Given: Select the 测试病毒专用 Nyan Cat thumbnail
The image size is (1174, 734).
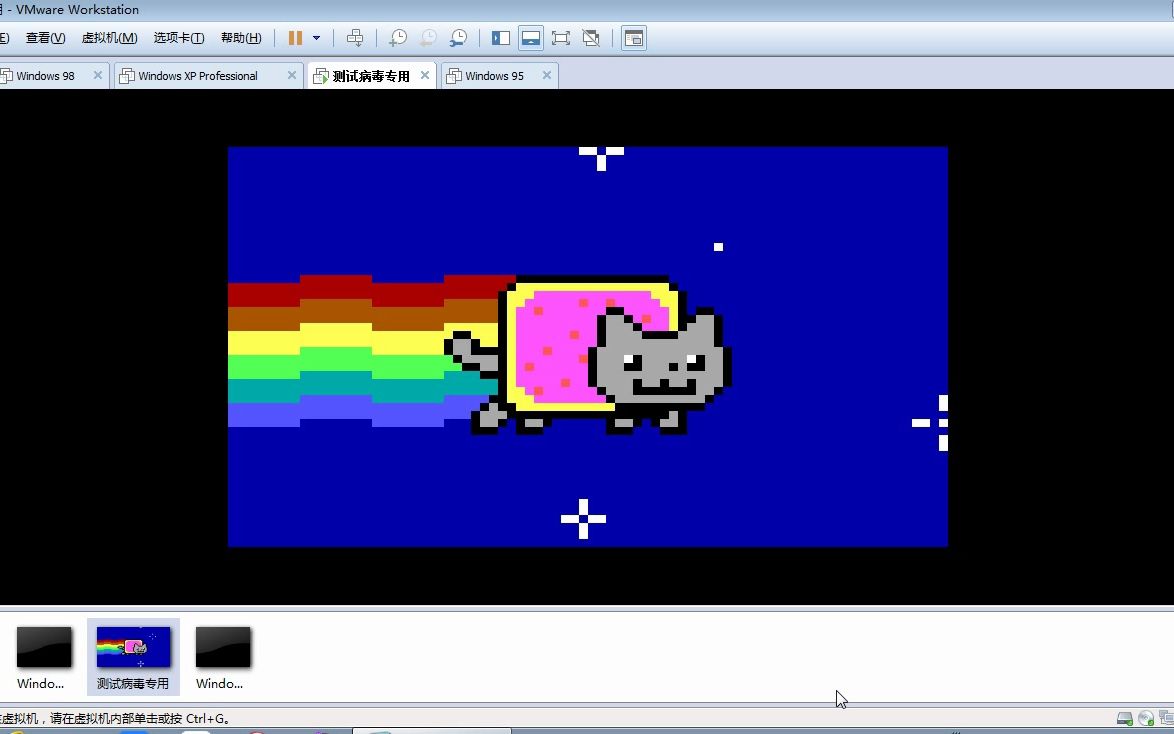Looking at the screenshot, I should click(133, 656).
